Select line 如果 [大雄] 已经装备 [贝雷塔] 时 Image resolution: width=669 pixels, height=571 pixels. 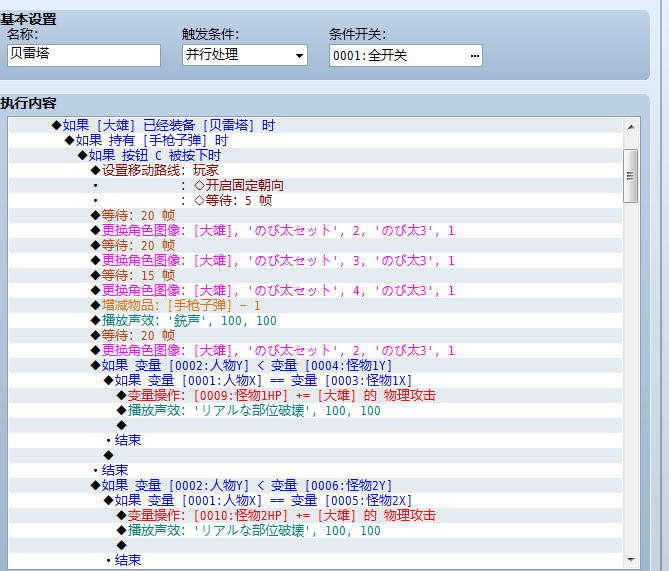click(x=315, y=125)
